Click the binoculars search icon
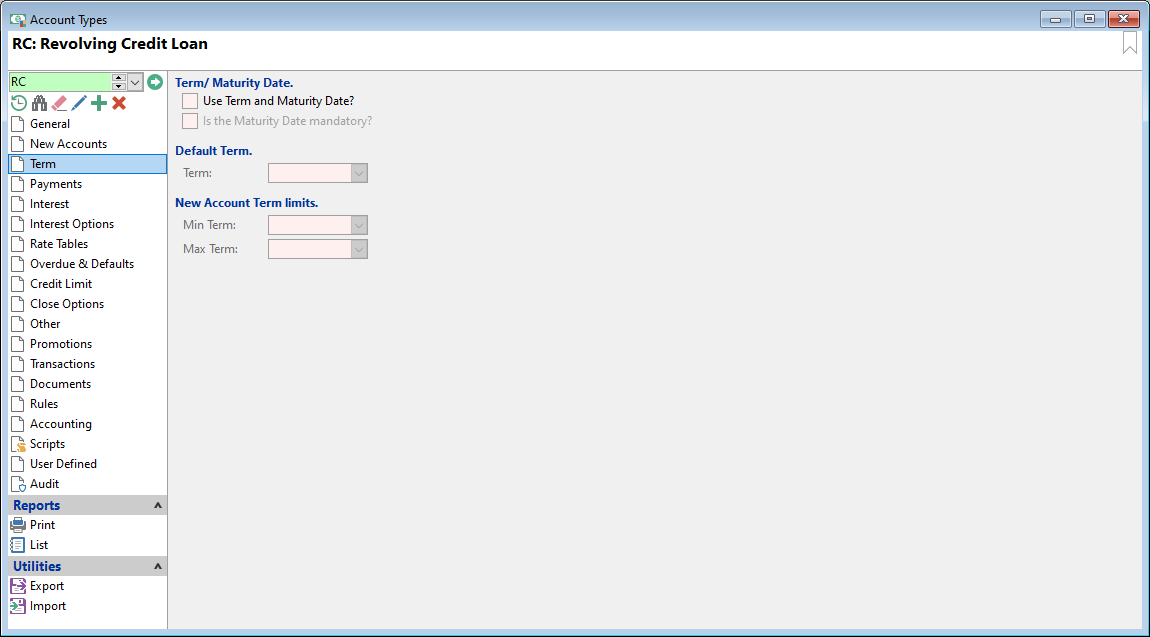Viewport: 1150px width, 637px height. pyautogui.click(x=39, y=103)
